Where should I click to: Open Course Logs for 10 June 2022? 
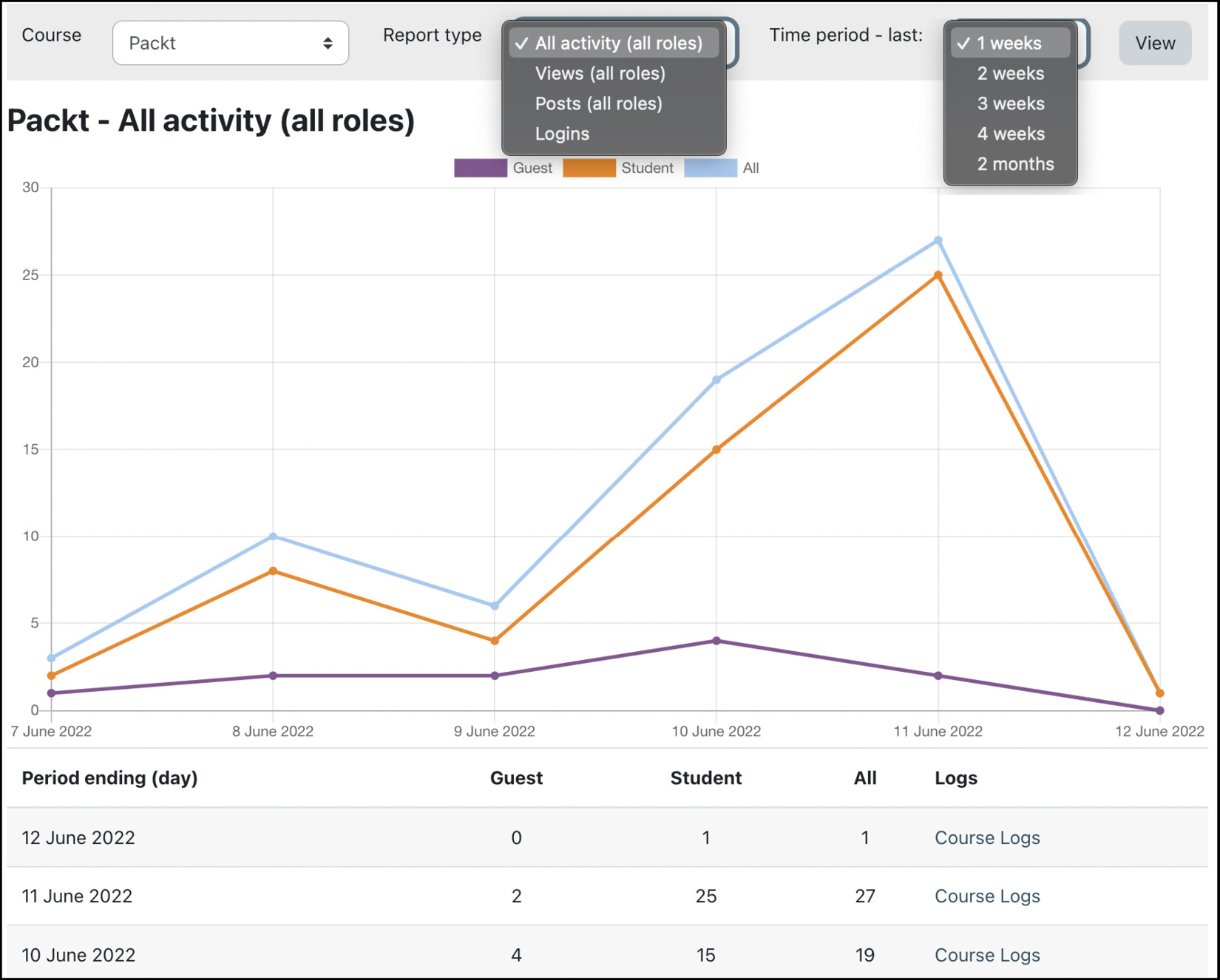click(987, 955)
